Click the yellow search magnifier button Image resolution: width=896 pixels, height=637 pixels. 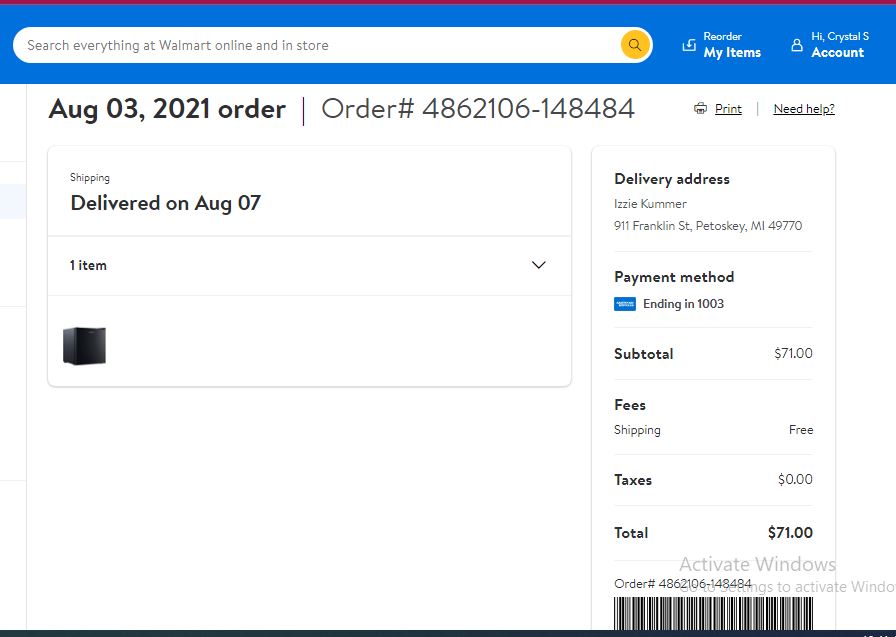[x=635, y=45]
